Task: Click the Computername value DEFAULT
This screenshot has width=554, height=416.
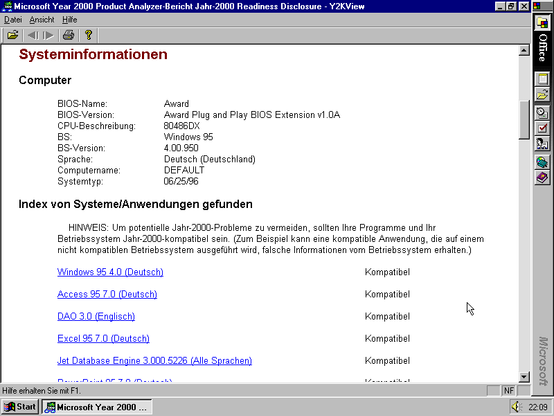Action: click(184, 170)
